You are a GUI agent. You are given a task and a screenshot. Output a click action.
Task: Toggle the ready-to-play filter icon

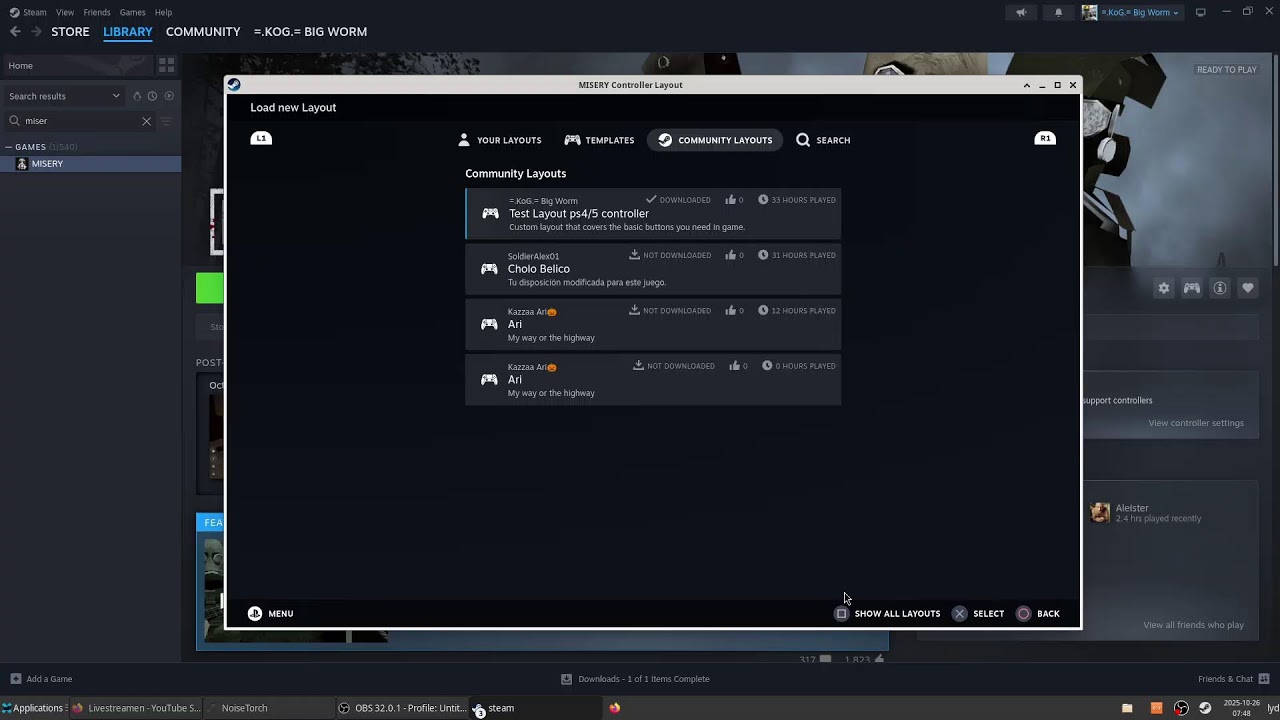(x=169, y=96)
